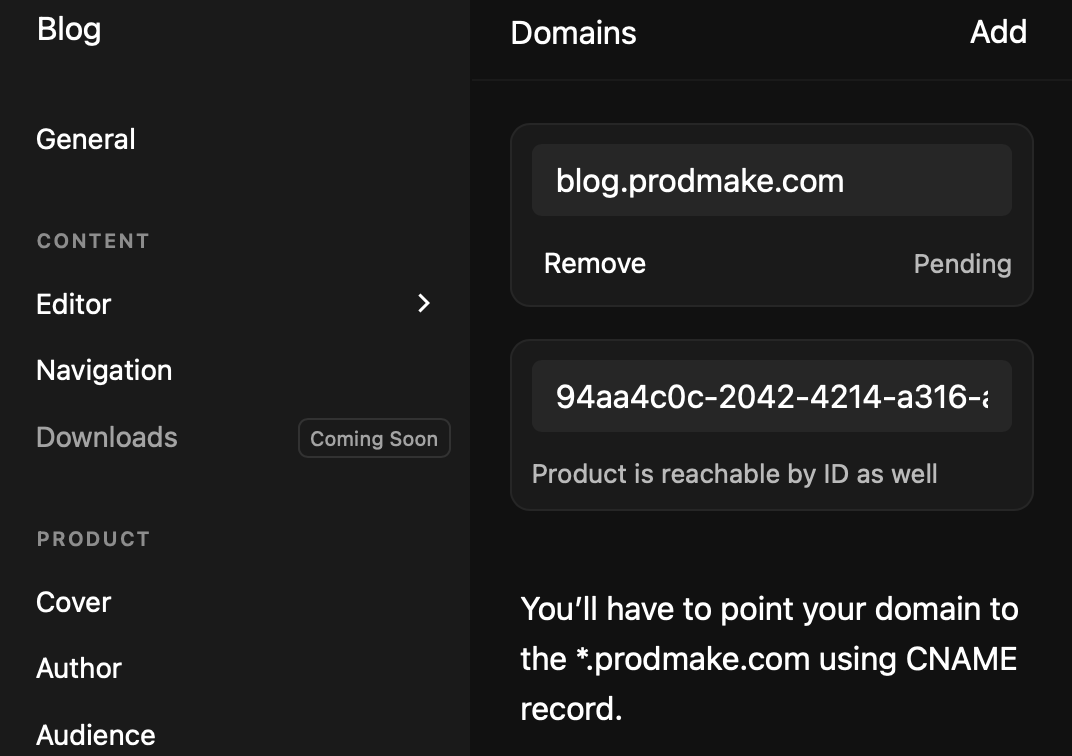Click the CNAME record instruction text
1072x756 pixels.
click(x=769, y=659)
